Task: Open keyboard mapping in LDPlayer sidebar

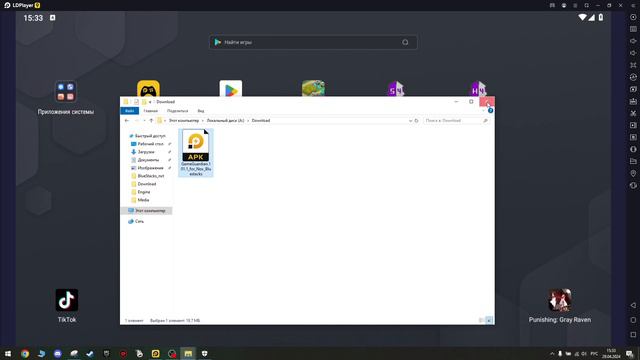Action: [633, 29]
